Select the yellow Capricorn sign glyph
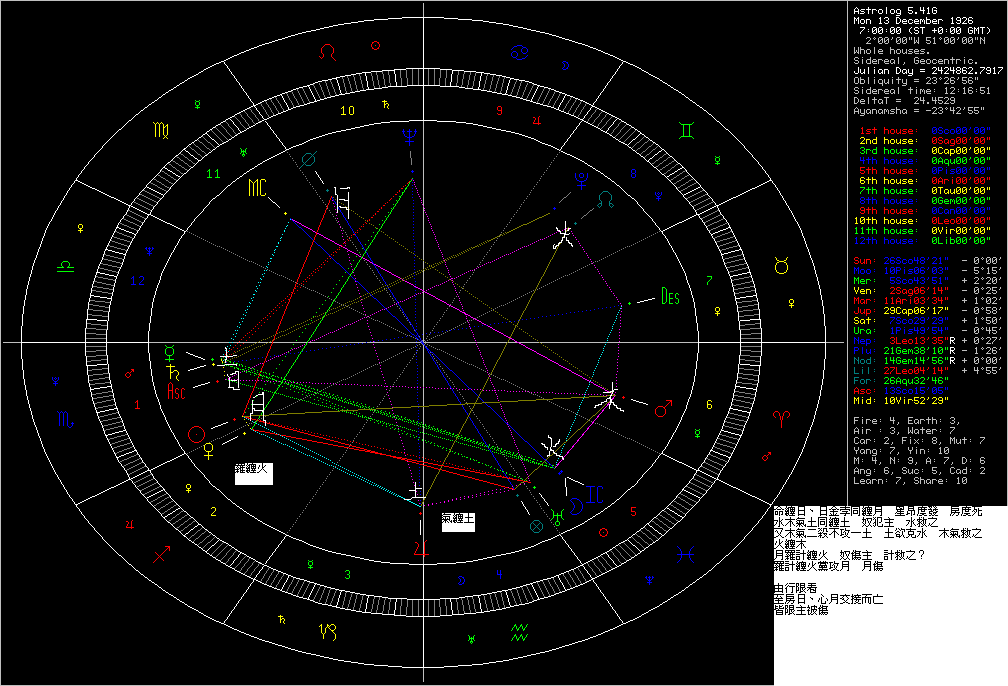 [328, 630]
